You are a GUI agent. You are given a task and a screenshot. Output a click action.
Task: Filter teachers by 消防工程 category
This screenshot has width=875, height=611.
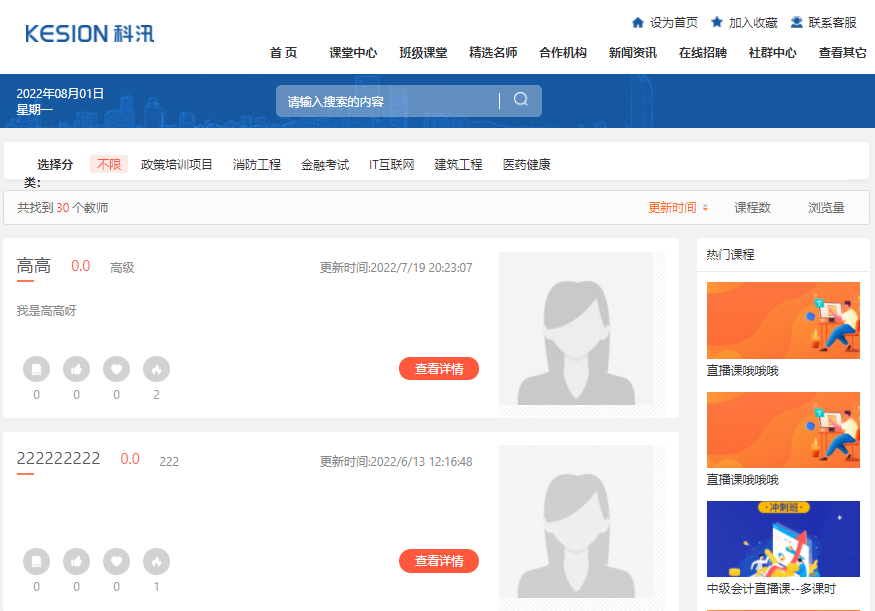[257, 165]
